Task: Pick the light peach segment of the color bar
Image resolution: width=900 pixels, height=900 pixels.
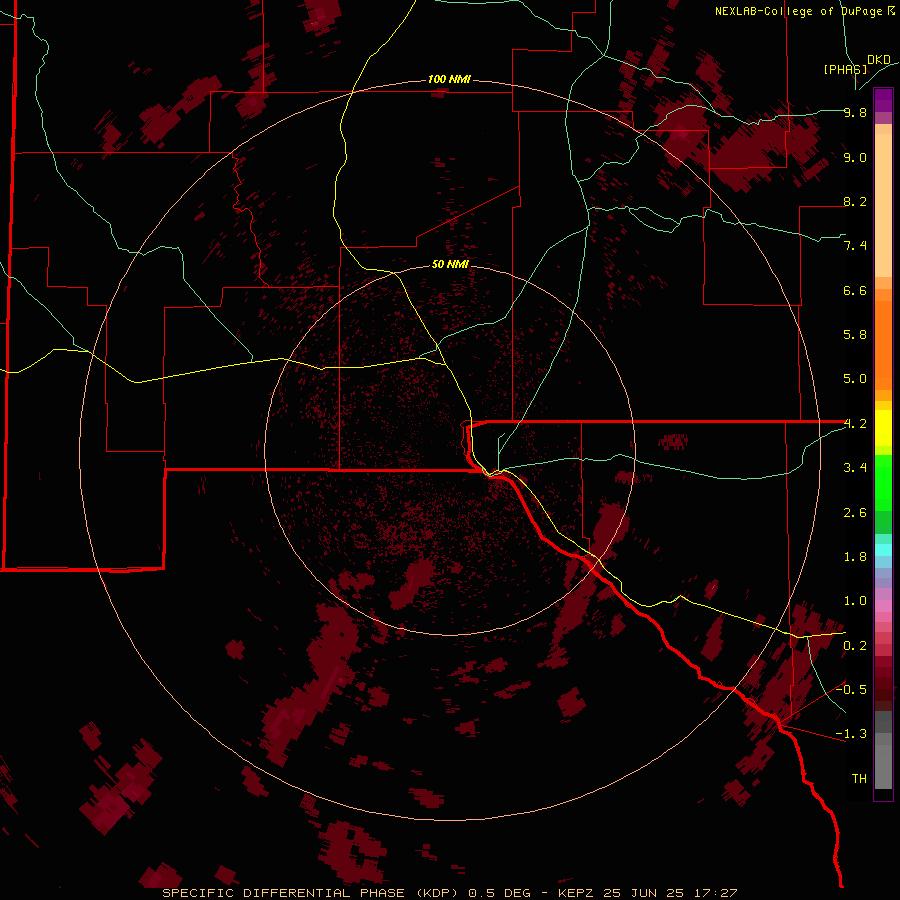Action: [x=883, y=205]
